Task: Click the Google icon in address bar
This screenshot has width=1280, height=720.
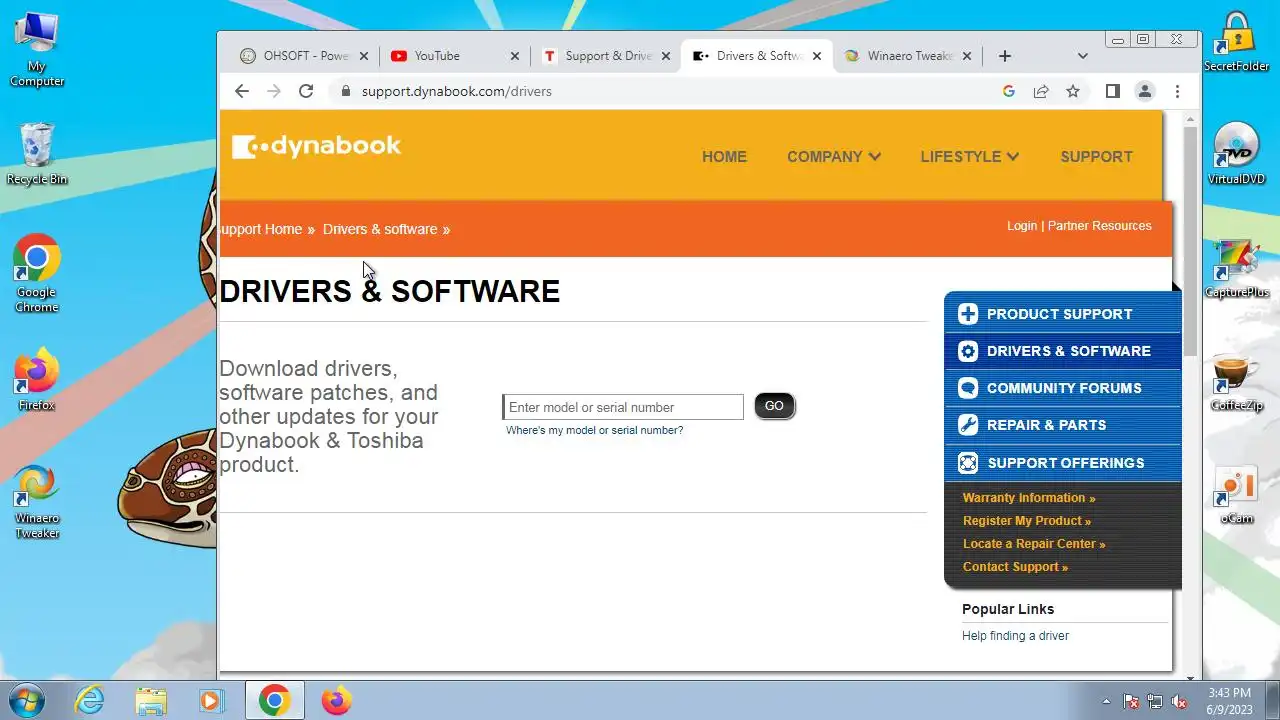Action: [1009, 91]
